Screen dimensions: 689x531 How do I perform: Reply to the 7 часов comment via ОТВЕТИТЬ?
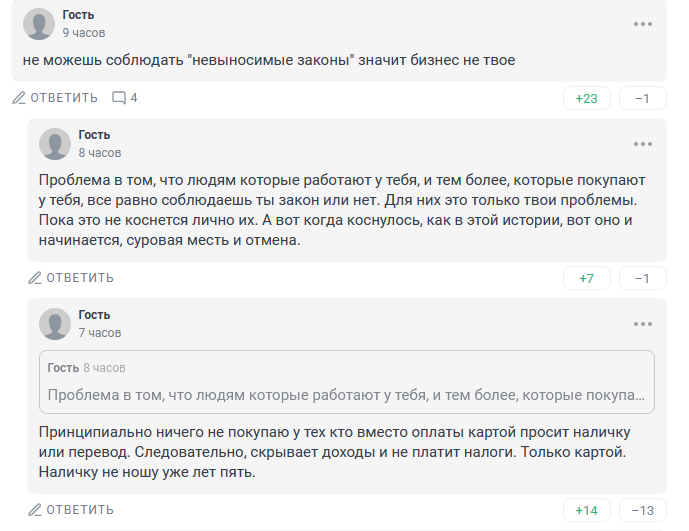tap(71, 510)
